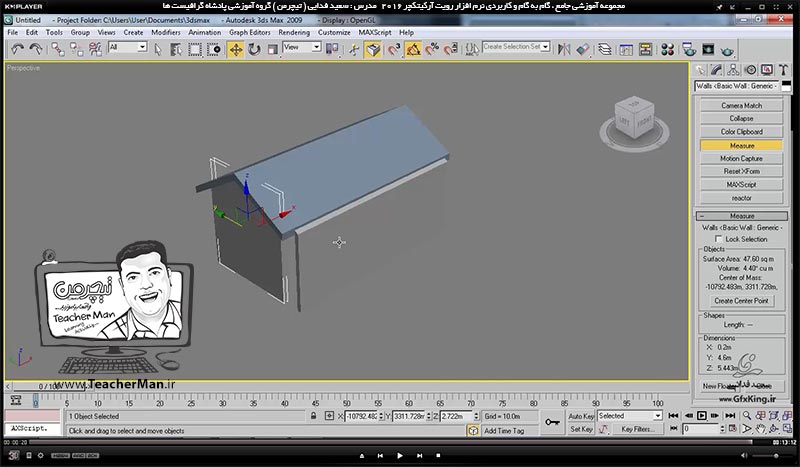Open Schematic View icon
Image resolution: width=800 pixels, height=467 pixels.
tap(645, 49)
